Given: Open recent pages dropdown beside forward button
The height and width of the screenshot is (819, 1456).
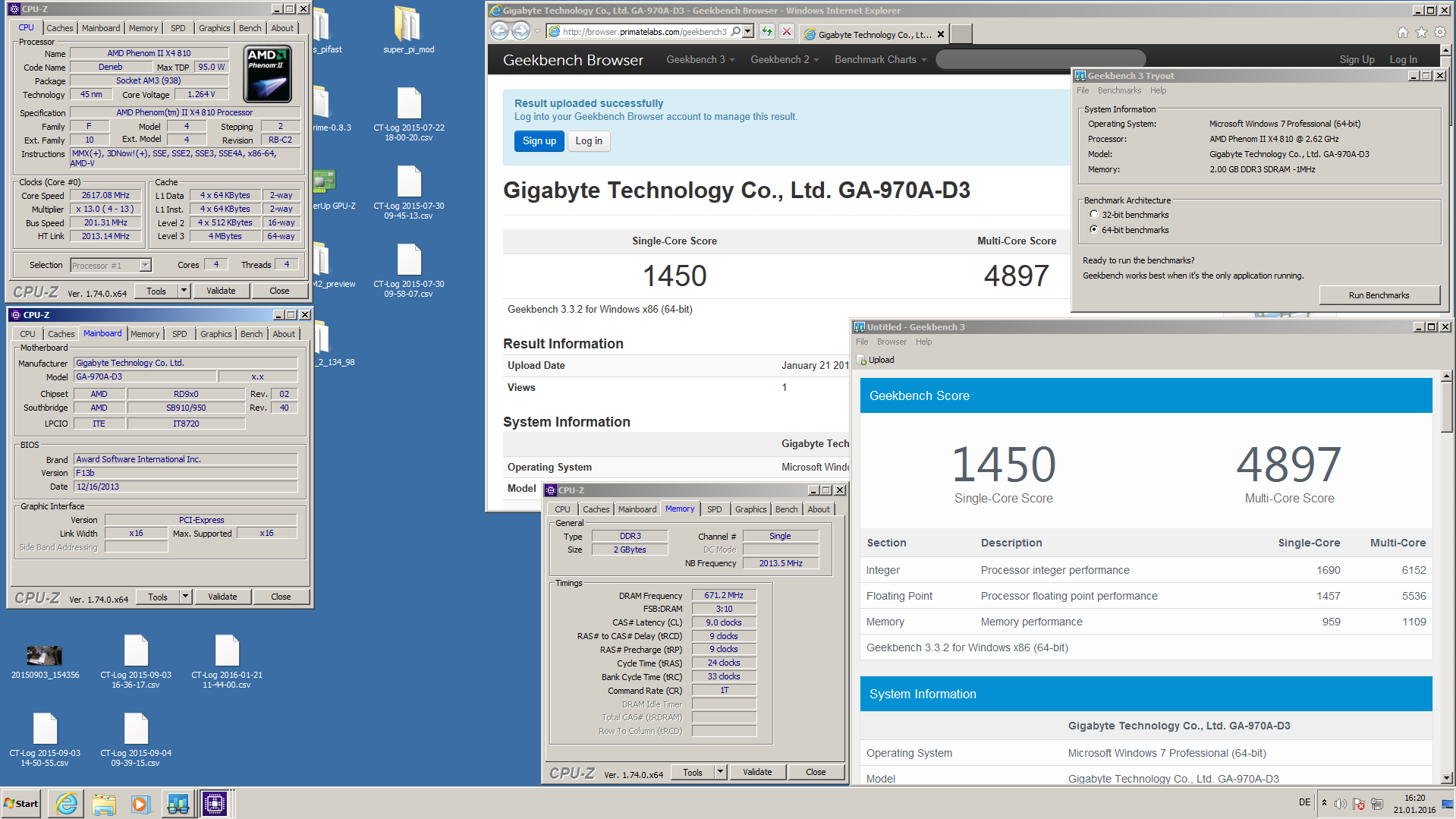Looking at the screenshot, I should pos(537,32).
